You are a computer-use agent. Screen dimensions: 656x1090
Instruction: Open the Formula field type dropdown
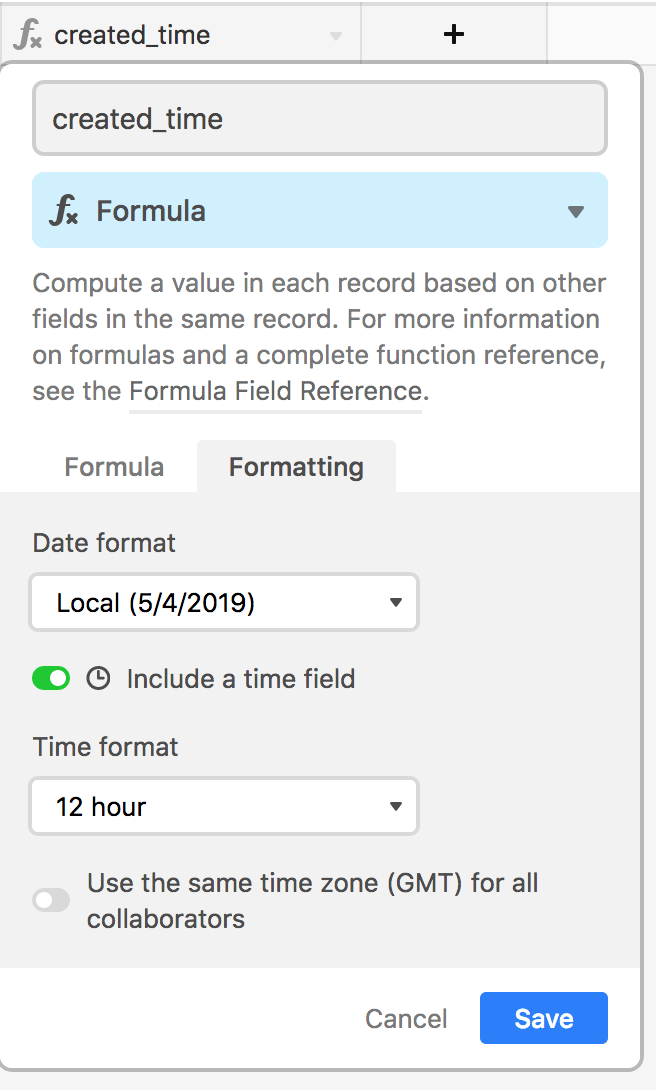coord(320,210)
